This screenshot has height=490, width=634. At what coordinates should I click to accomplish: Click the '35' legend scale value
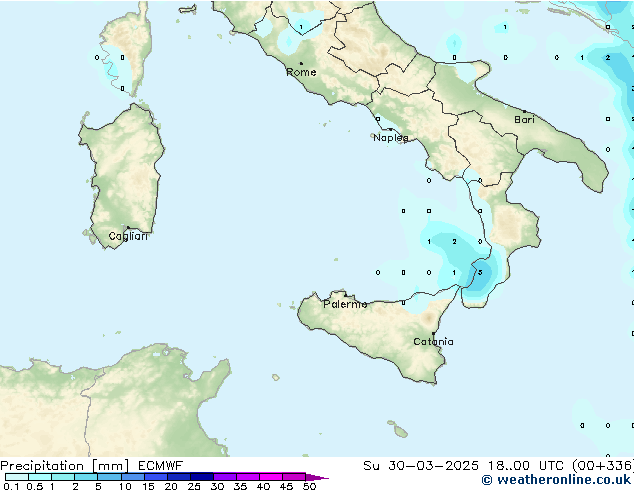(240, 486)
